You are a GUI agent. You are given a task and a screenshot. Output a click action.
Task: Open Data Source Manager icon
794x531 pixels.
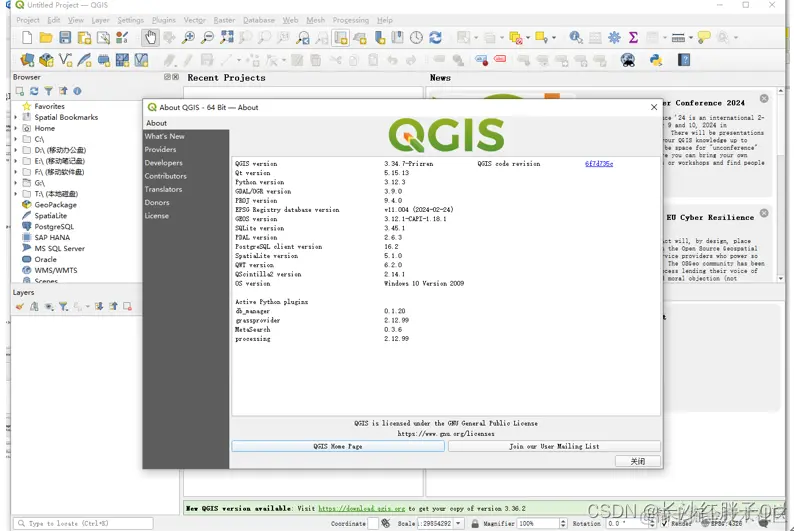(x=27, y=60)
